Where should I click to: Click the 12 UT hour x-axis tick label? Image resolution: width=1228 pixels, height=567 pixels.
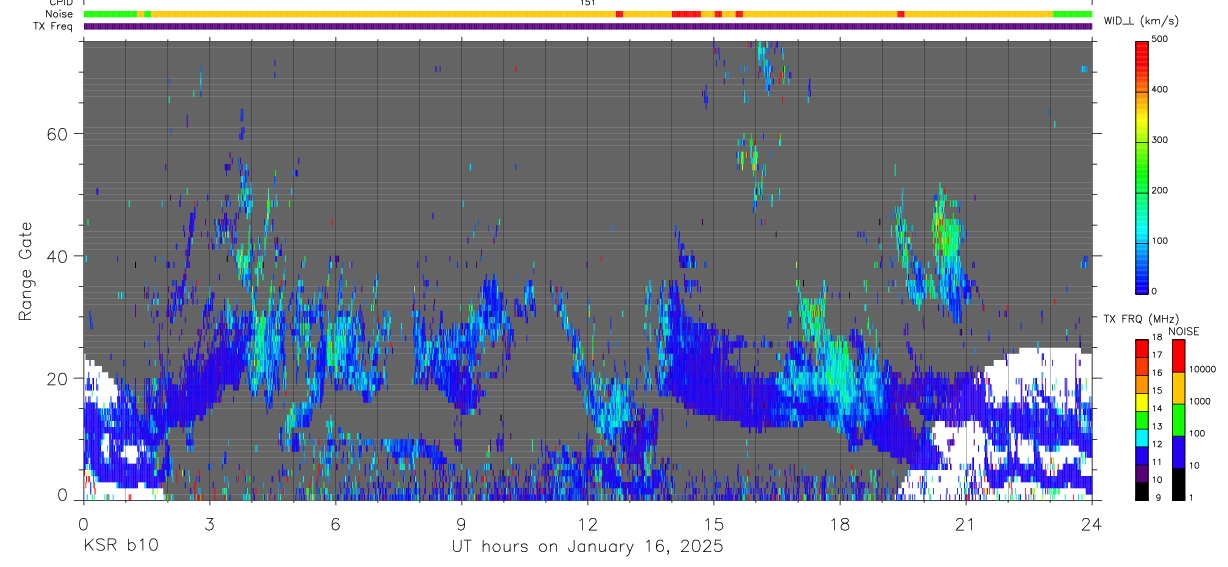point(587,523)
